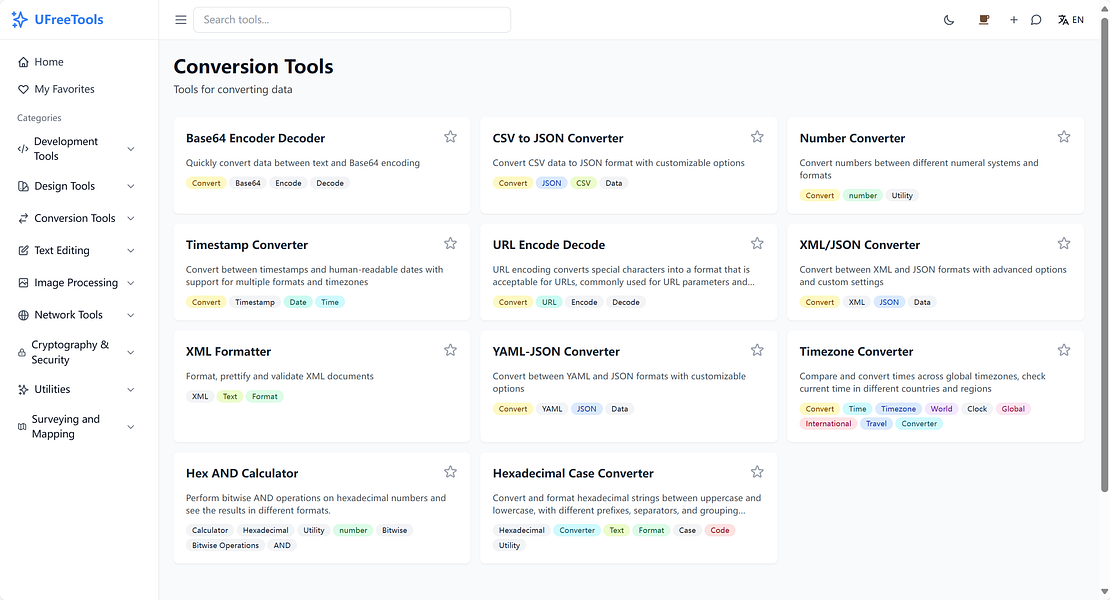Click the plus icon in the header
This screenshot has height=600, width=1110.
point(1013,19)
